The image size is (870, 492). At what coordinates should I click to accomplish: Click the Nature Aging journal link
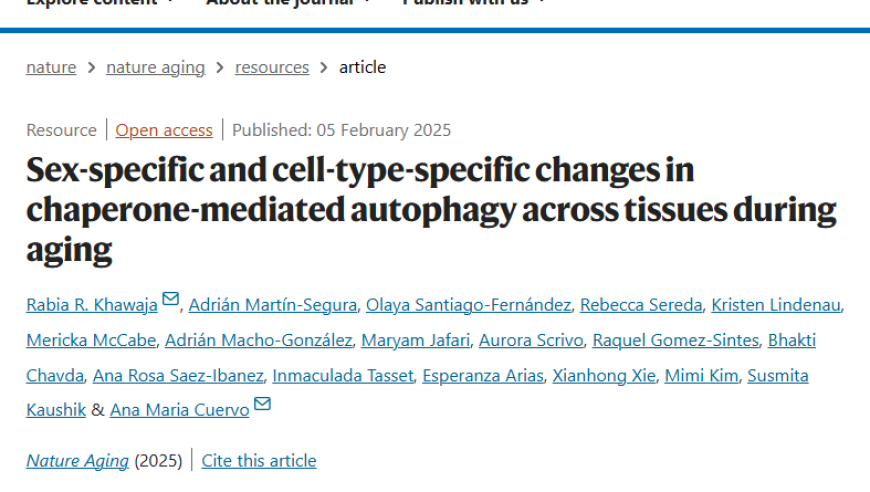[x=77, y=460]
